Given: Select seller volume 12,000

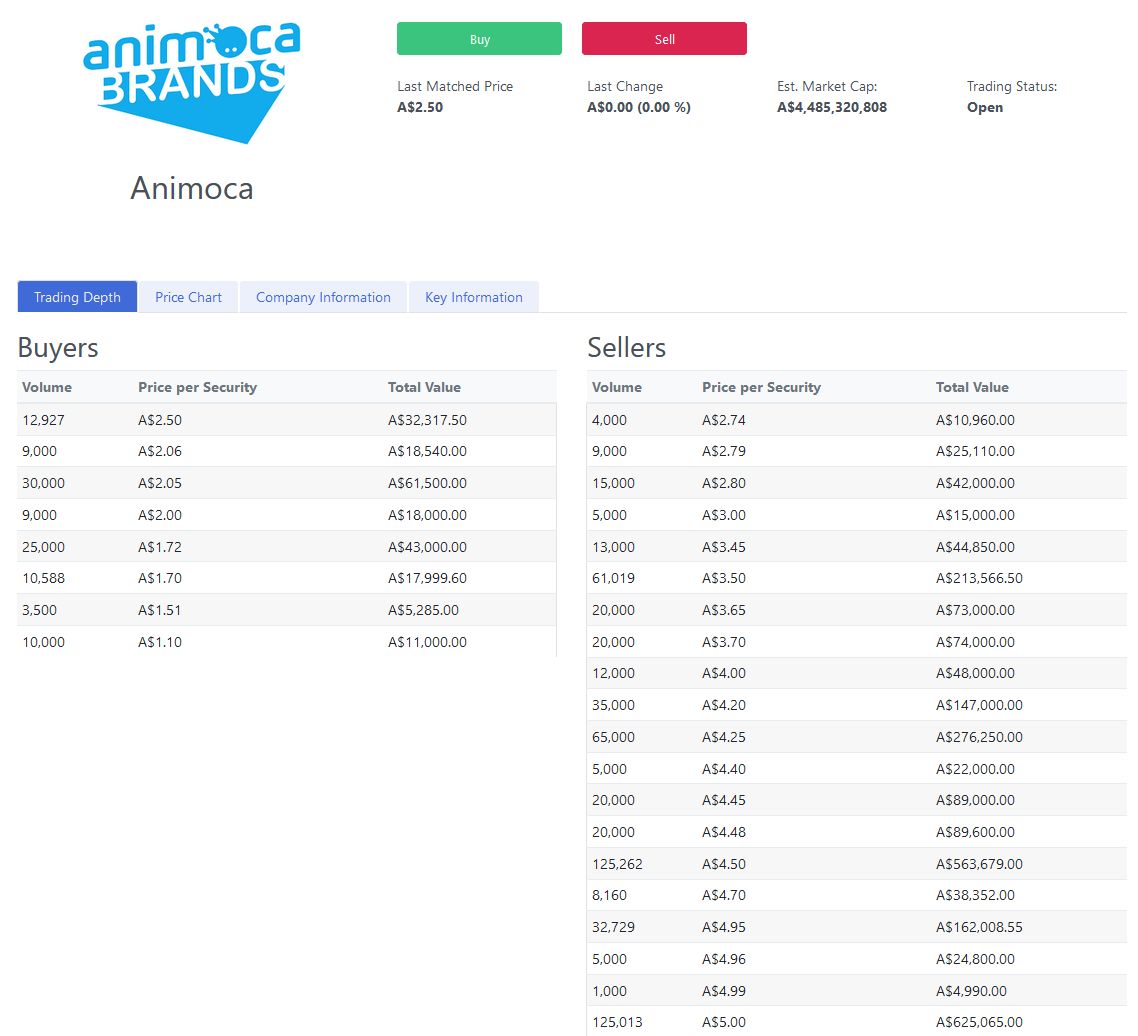Looking at the screenshot, I should point(613,673).
